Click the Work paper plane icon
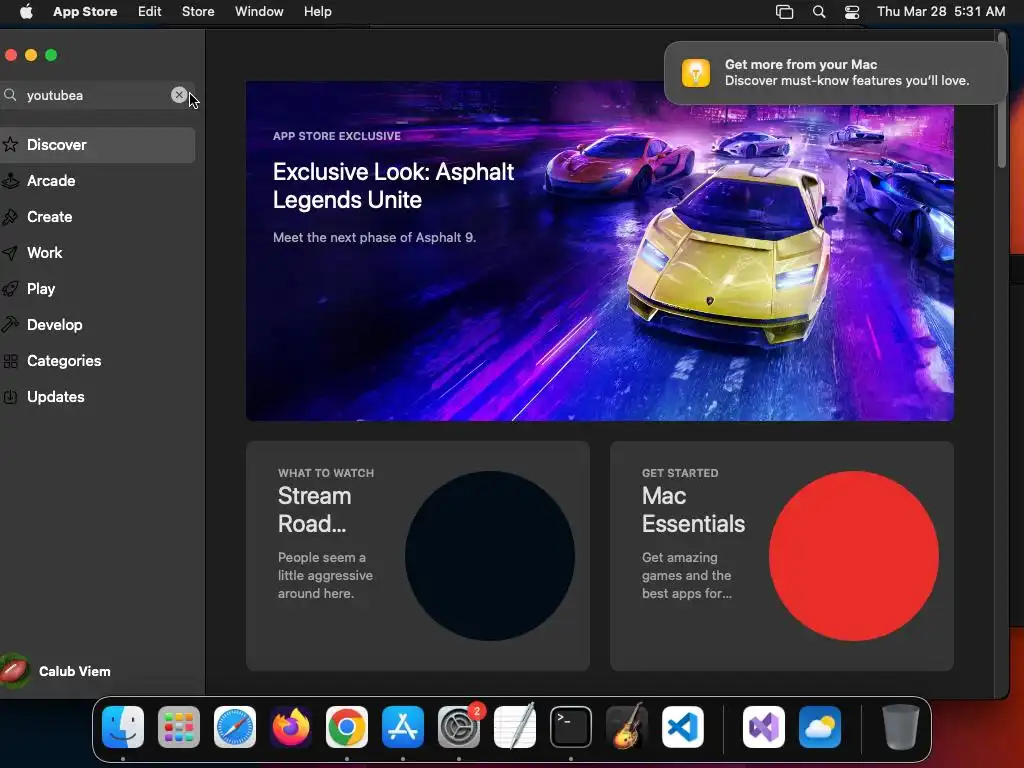This screenshot has width=1024, height=768. [10, 253]
